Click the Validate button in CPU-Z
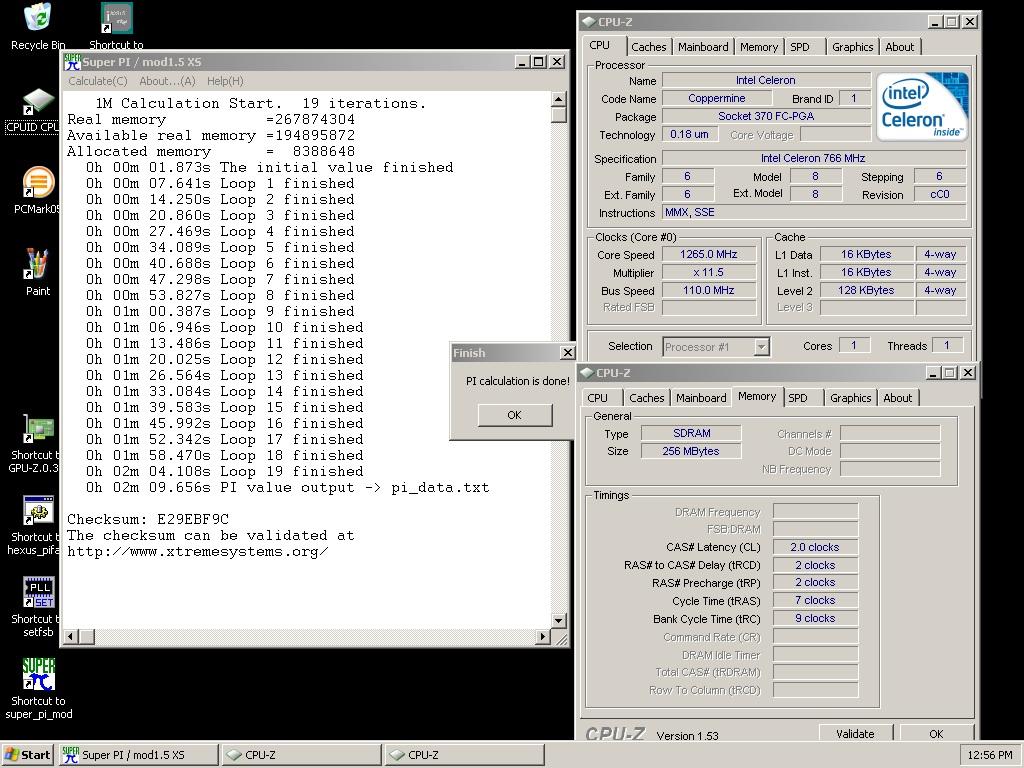 [x=855, y=733]
